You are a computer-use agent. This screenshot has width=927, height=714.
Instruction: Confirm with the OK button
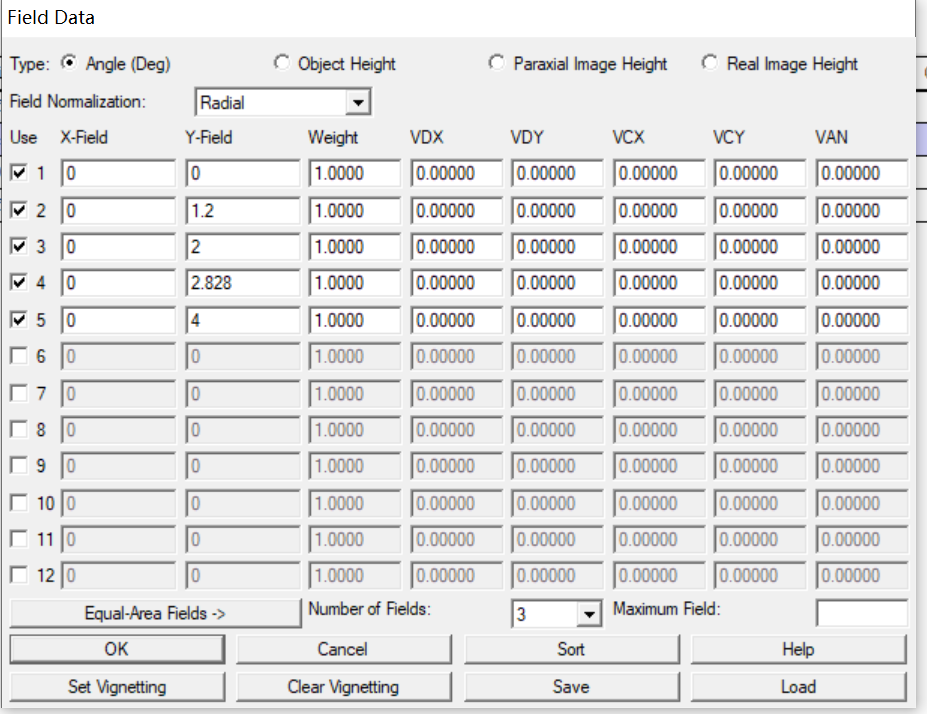tap(117, 649)
